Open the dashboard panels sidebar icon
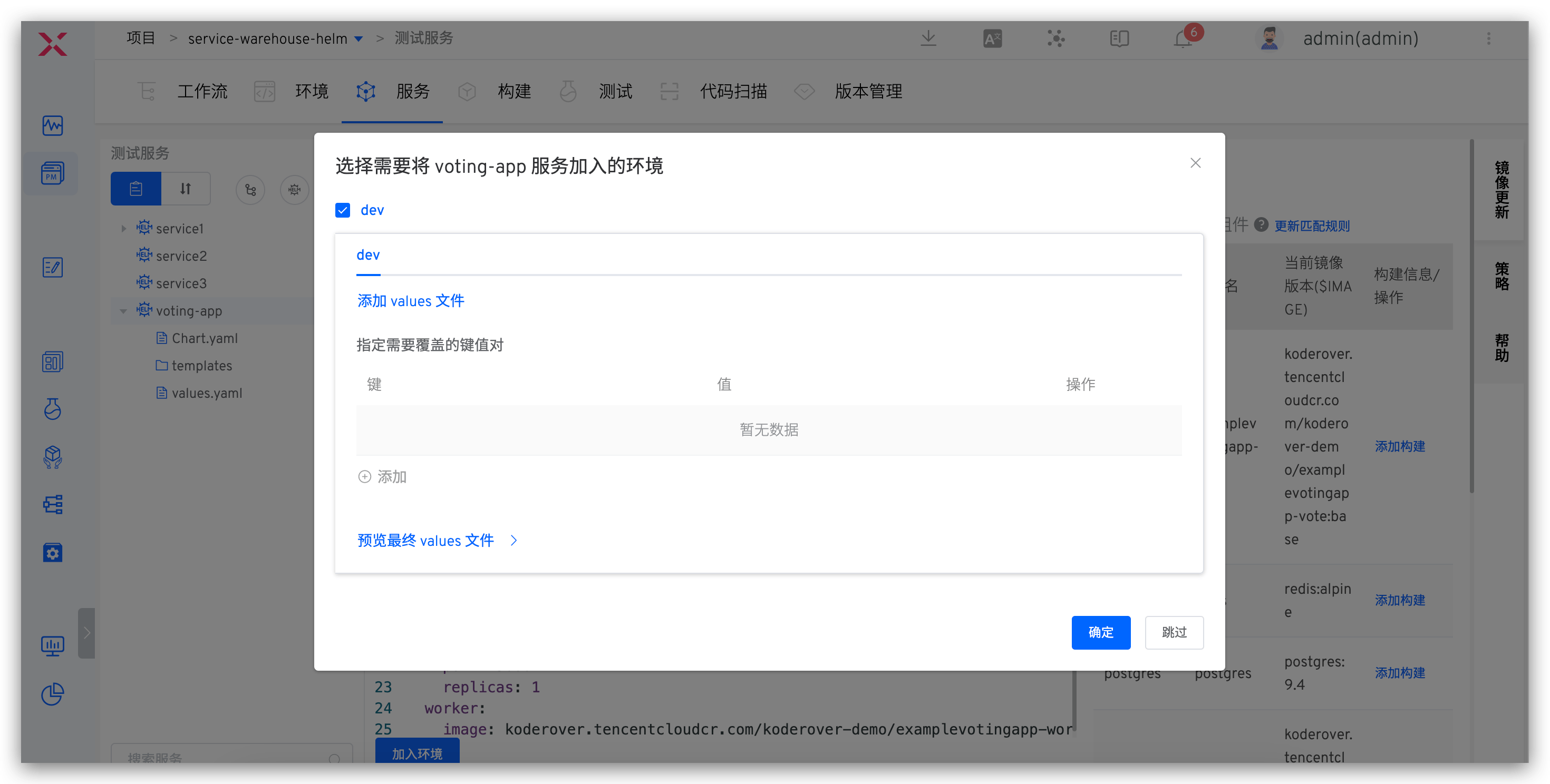Viewport: 1550px width, 784px height. point(53,362)
